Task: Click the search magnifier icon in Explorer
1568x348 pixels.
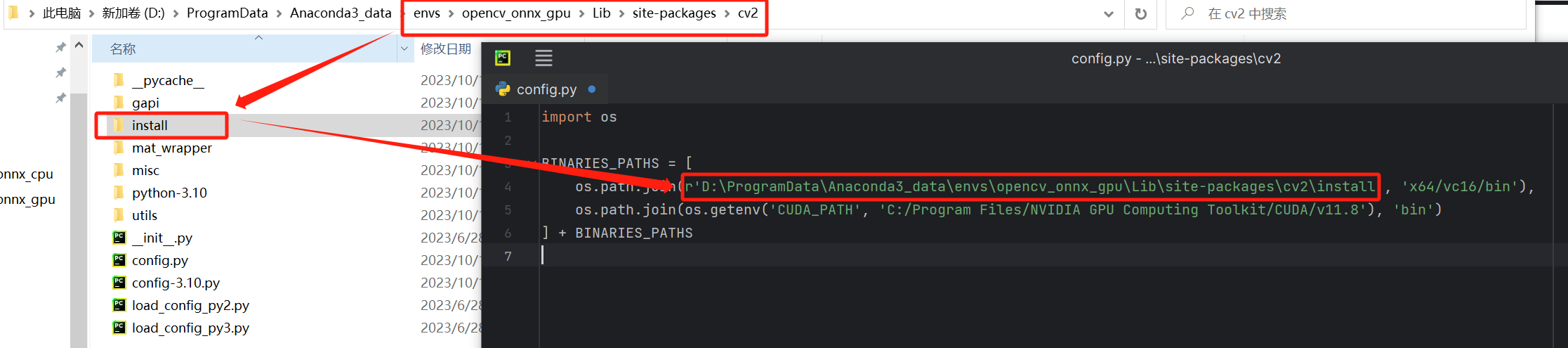Action: [1187, 13]
